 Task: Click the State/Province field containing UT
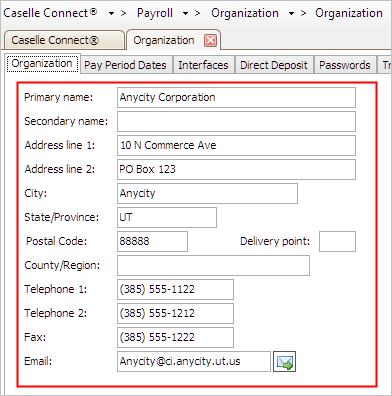tap(167, 217)
